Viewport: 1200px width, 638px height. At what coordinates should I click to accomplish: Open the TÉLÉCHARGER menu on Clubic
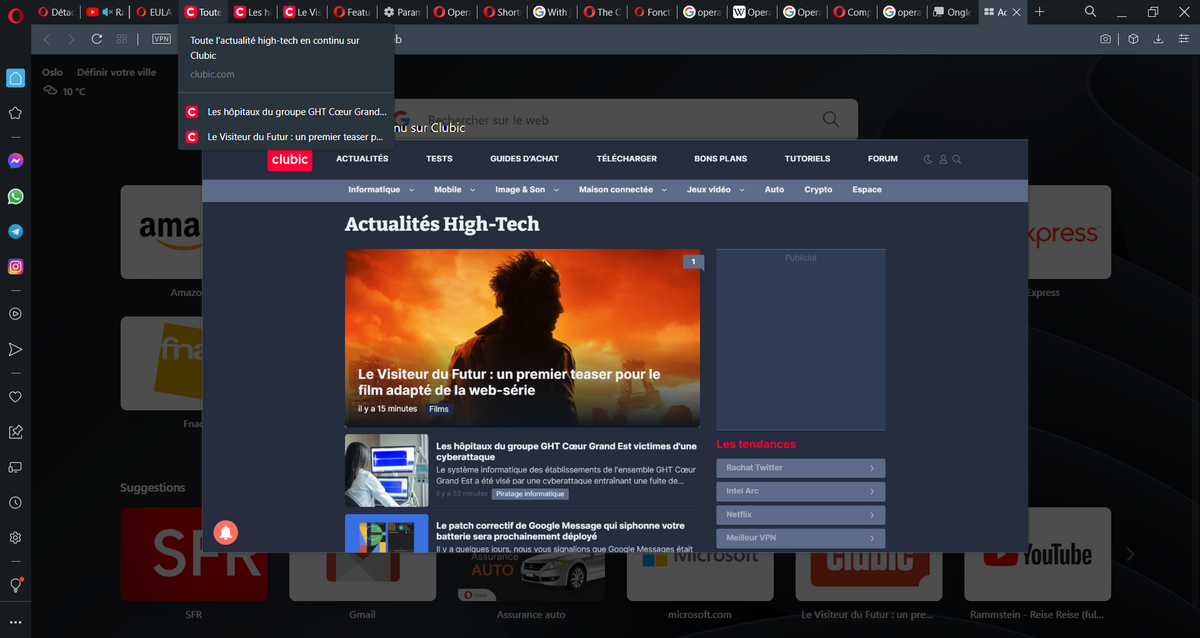627,159
